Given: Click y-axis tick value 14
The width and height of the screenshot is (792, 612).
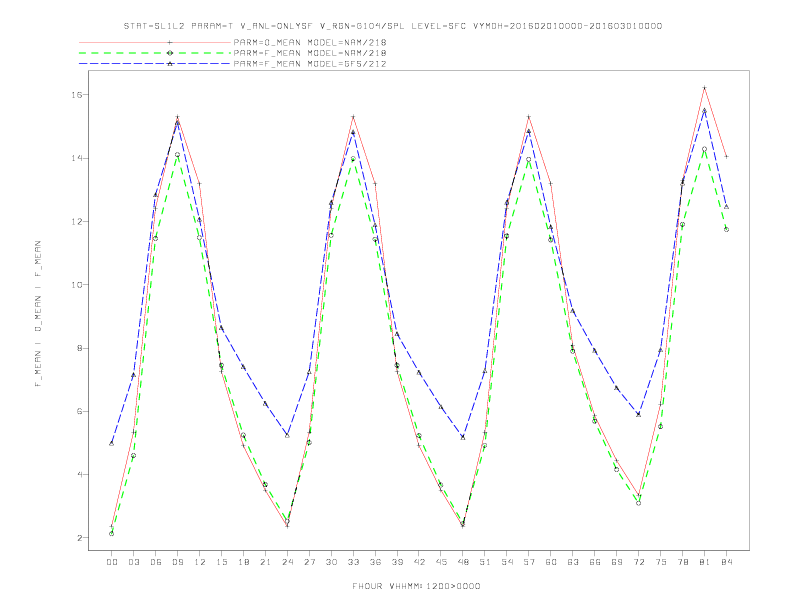Looking at the screenshot, I should click(x=77, y=158).
